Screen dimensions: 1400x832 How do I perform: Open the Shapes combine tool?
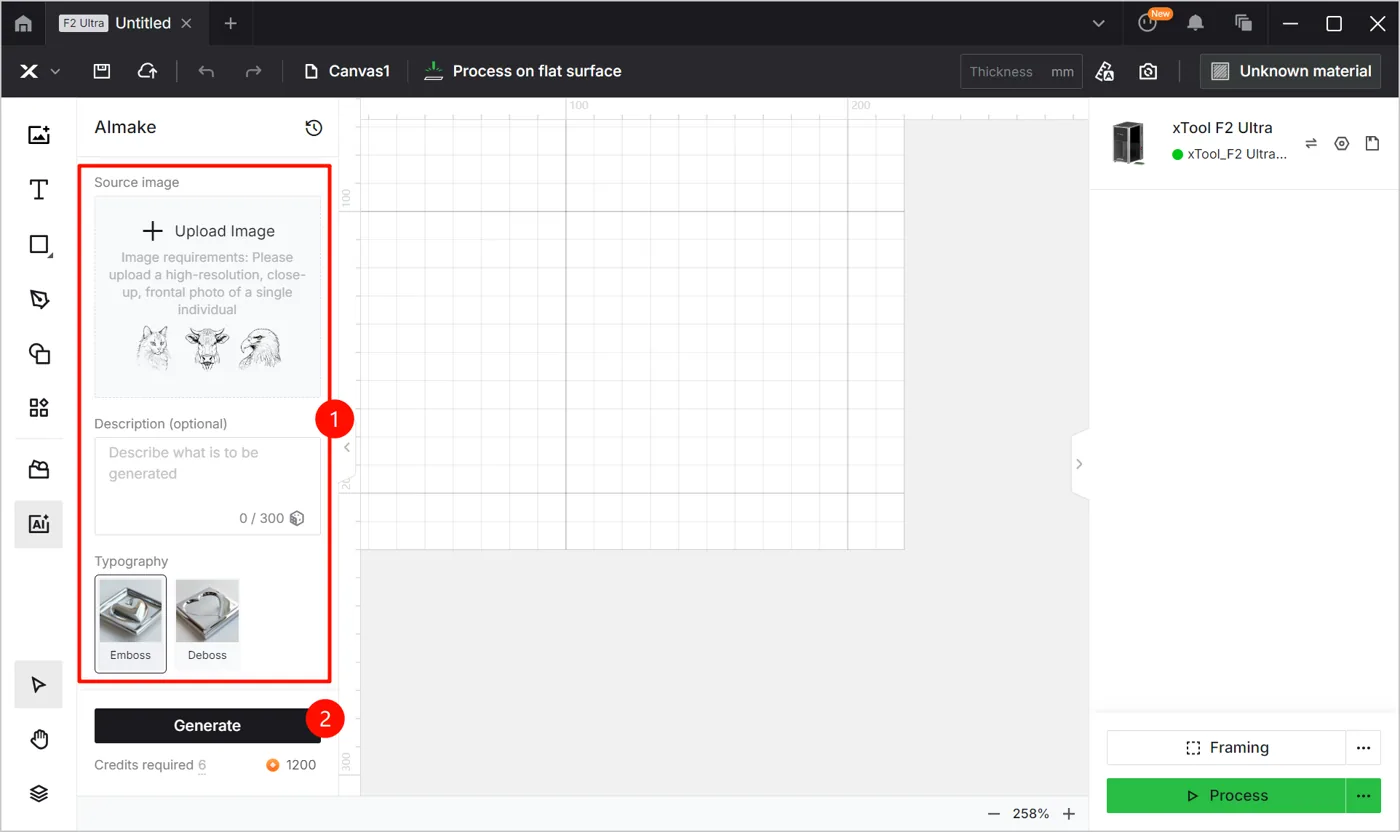click(39, 353)
